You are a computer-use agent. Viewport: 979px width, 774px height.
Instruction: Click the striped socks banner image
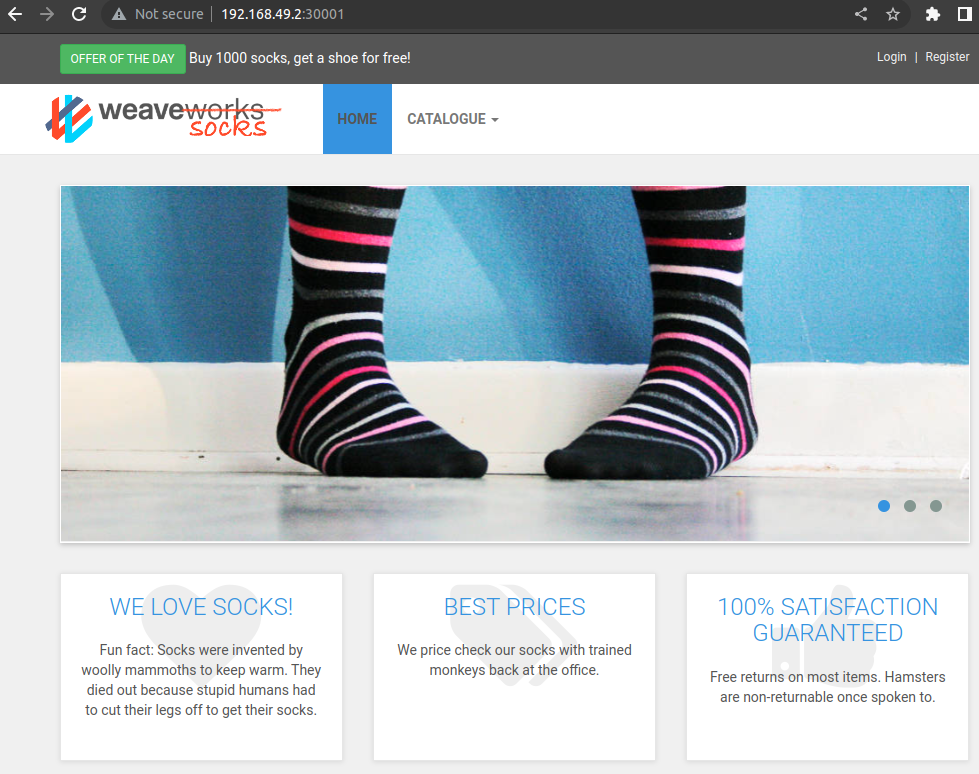click(514, 364)
